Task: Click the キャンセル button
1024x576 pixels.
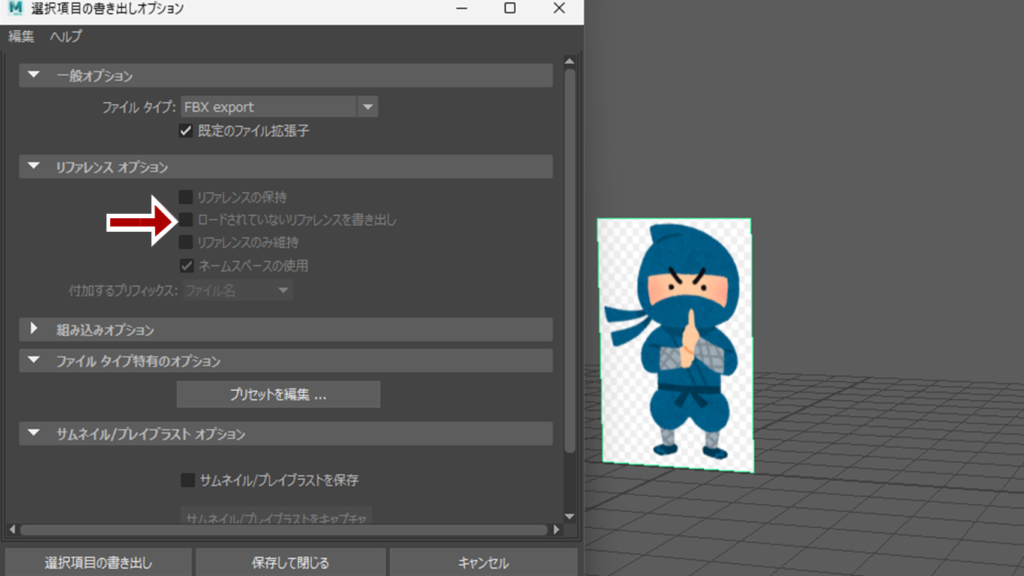Action: click(x=483, y=562)
